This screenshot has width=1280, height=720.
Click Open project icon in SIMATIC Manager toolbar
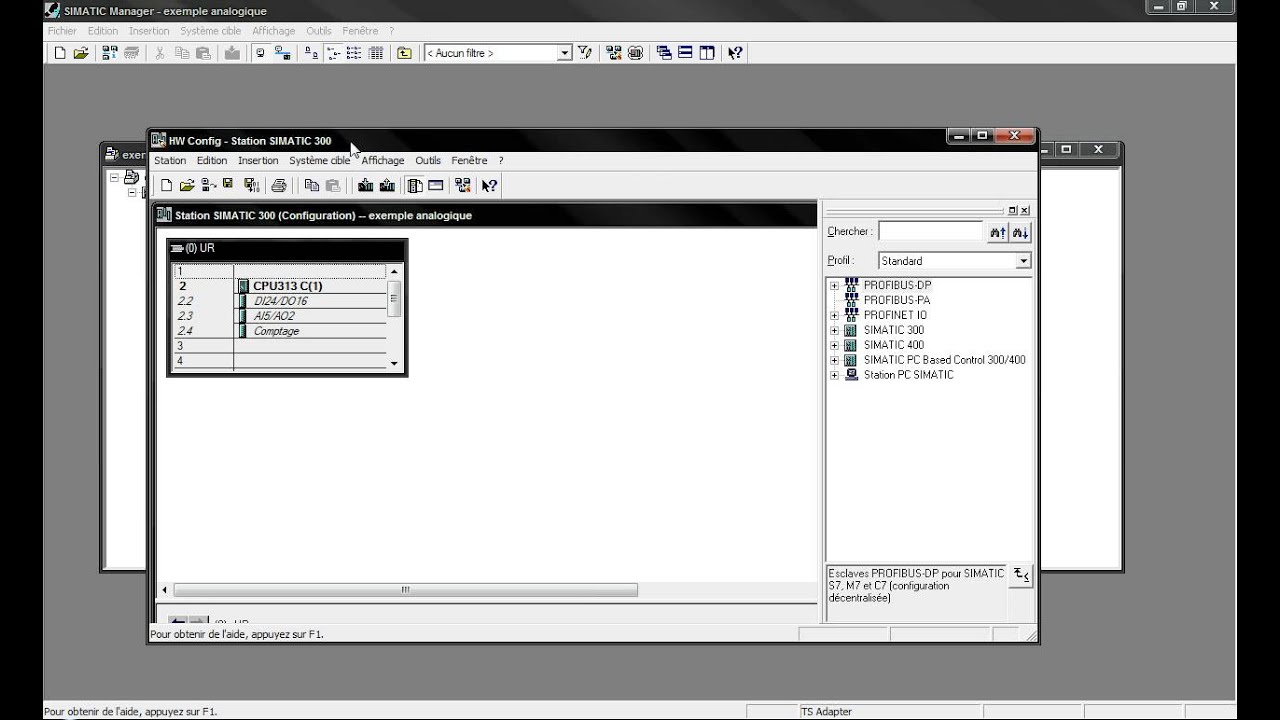pos(81,53)
